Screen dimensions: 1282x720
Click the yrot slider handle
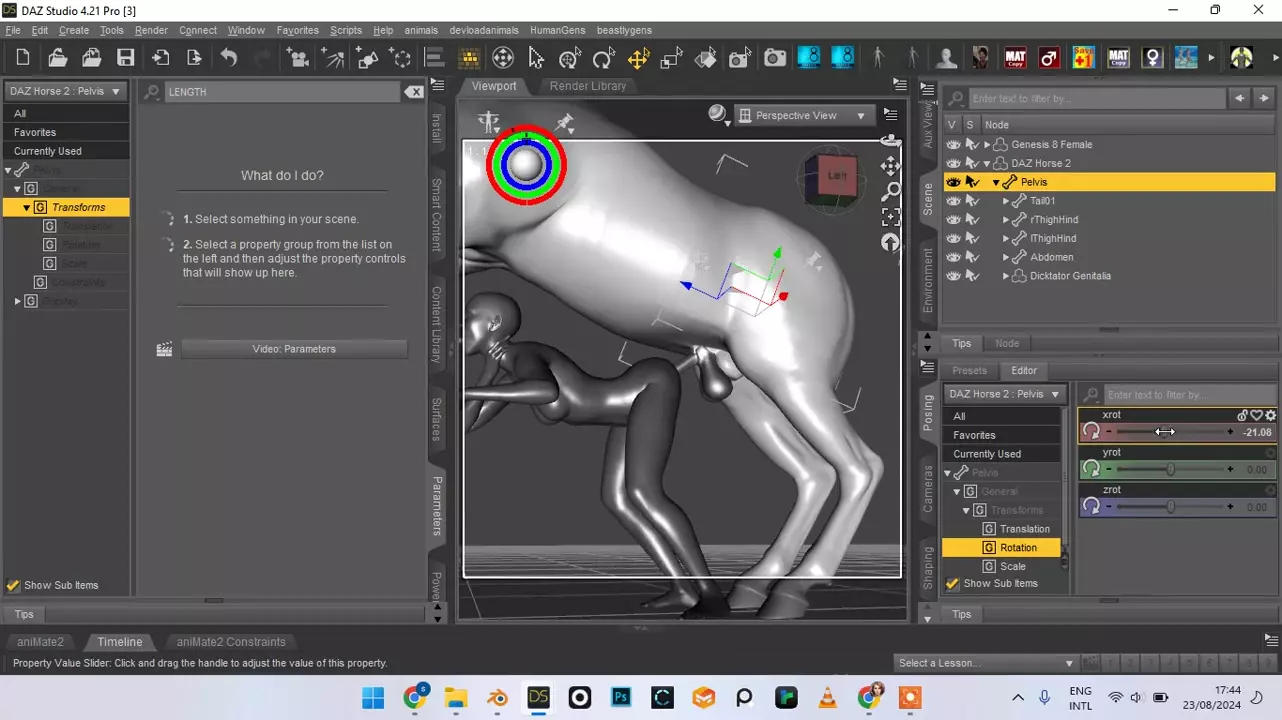[1170, 469]
